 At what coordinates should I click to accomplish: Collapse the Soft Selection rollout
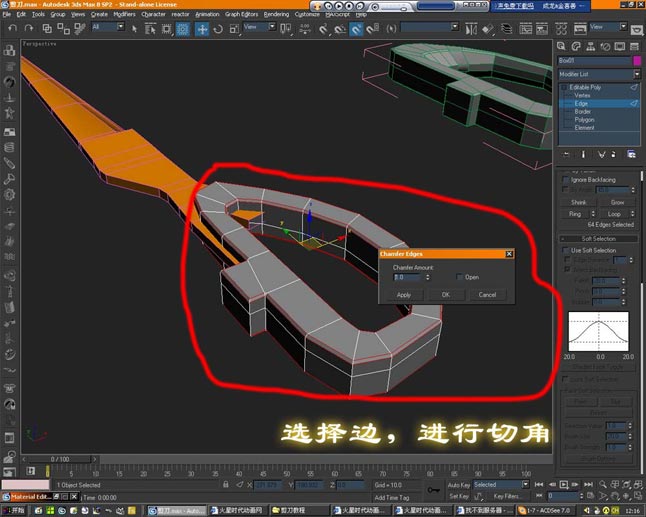[x=598, y=239]
